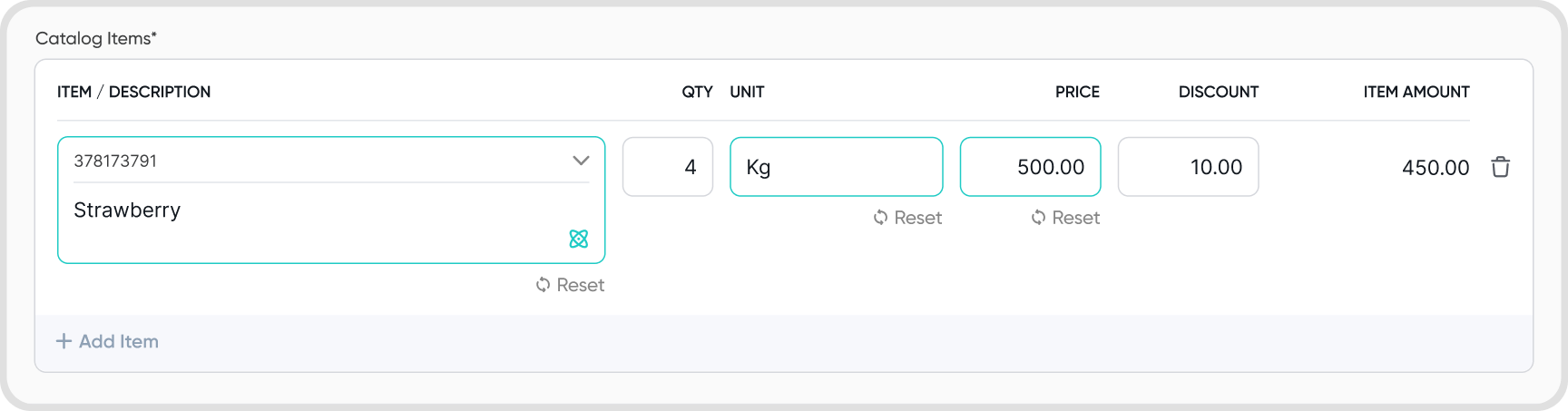Screen dimensions: 1568x411
Task: Reset the item description
Action: coord(570,285)
